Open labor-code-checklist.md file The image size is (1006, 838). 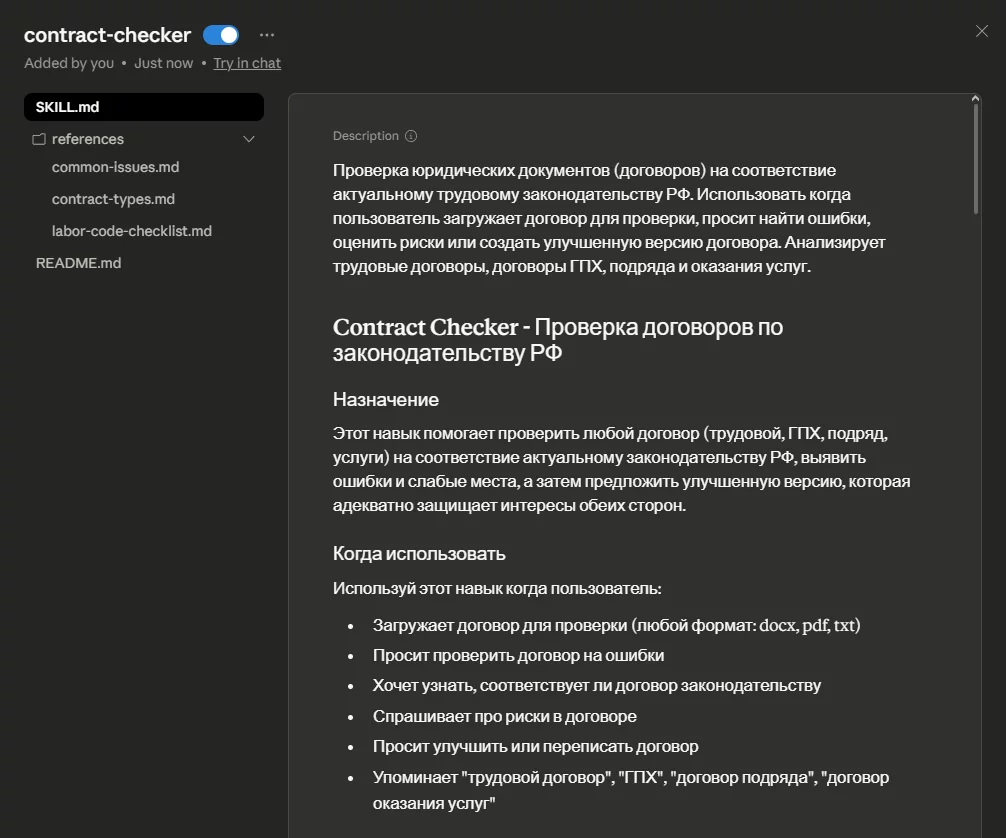pos(132,231)
